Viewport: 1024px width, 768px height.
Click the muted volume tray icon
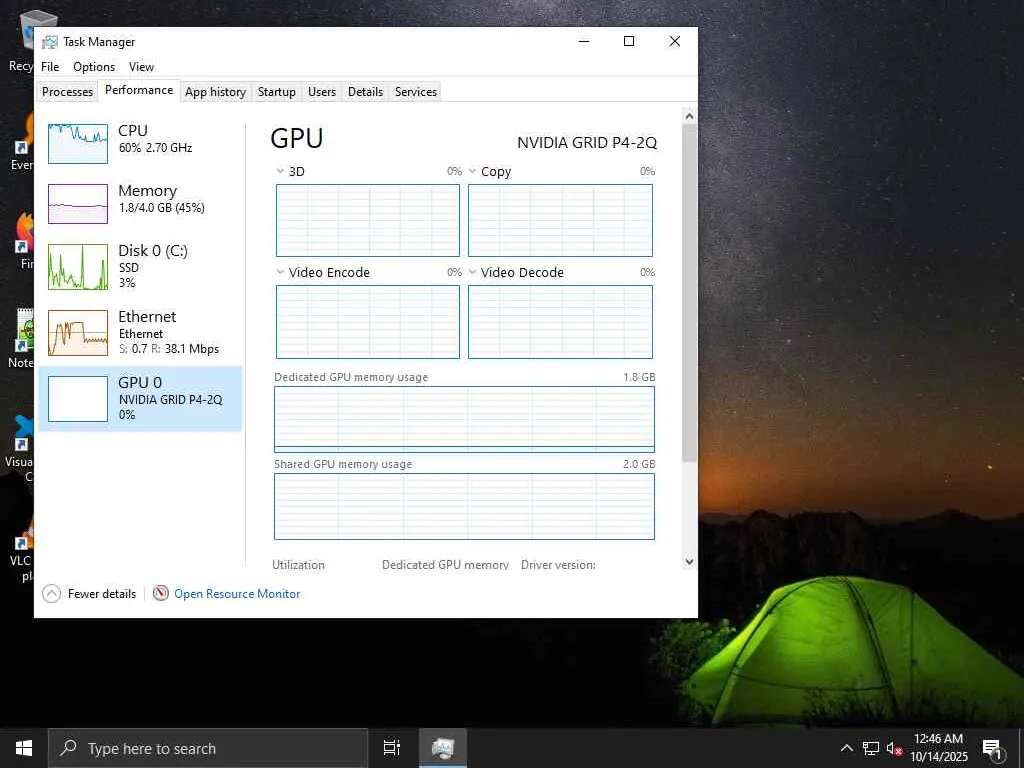pyautogui.click(x=894, y=748)
